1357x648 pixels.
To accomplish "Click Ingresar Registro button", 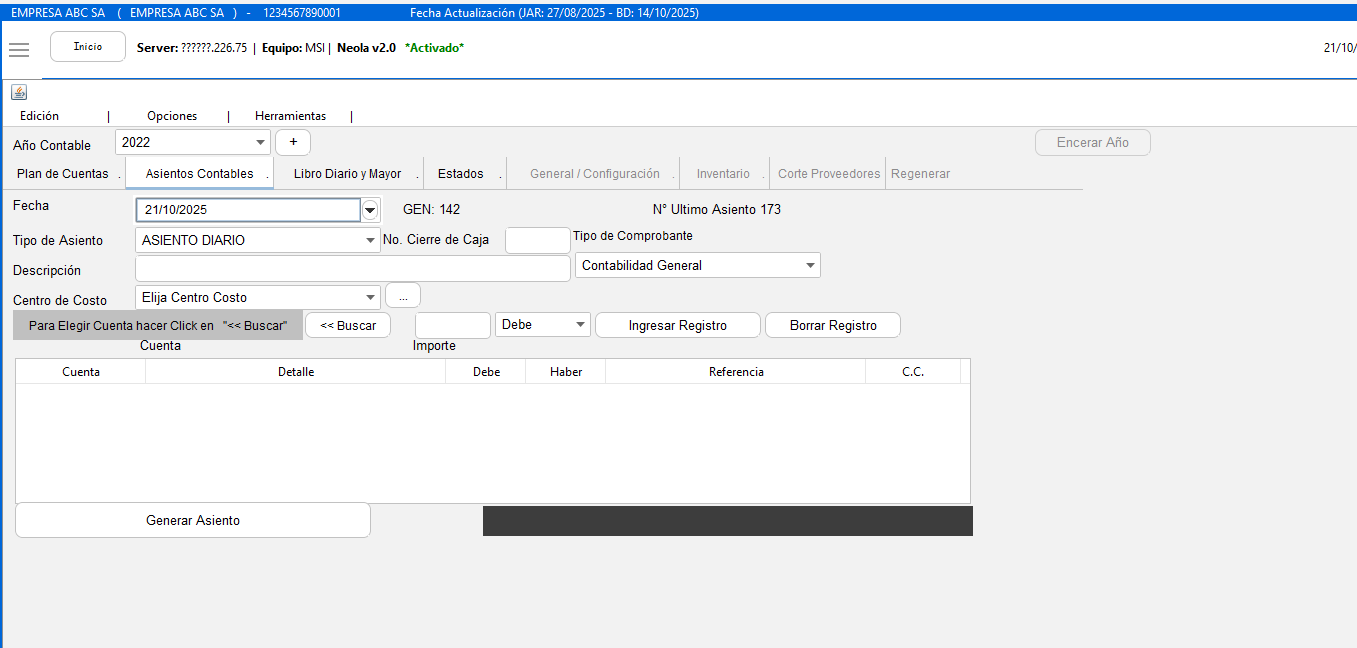I will tap(677, 325).
